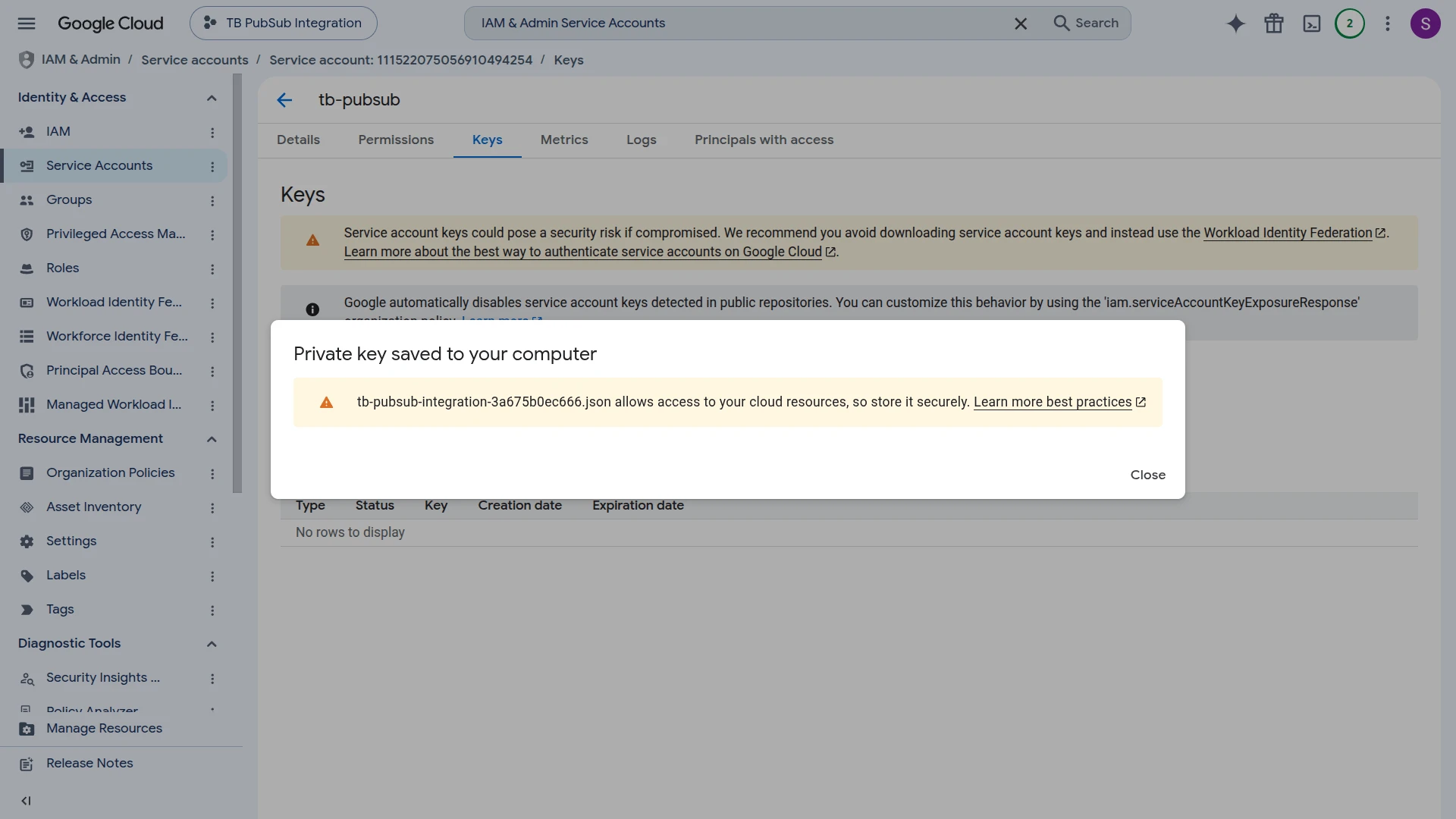Open the TB PubSub Integration project picker
1456x819 pixels.
click(x=284, y=24)
